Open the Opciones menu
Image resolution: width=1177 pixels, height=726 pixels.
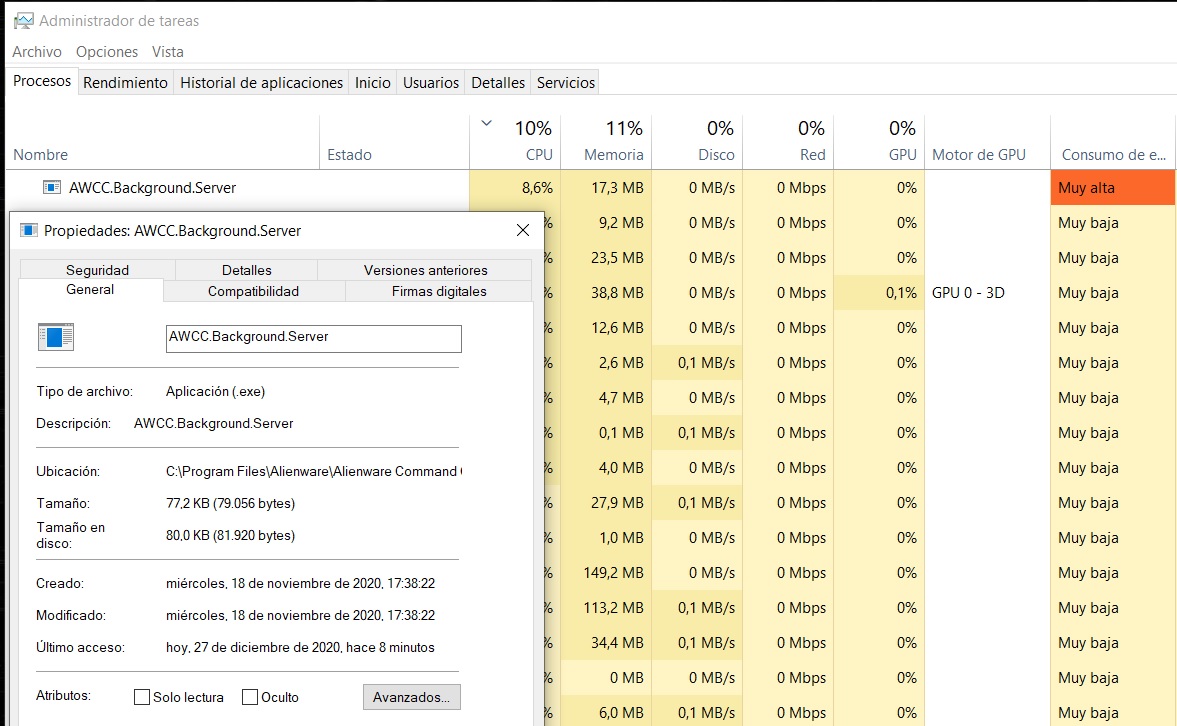[x=107, y=52]
